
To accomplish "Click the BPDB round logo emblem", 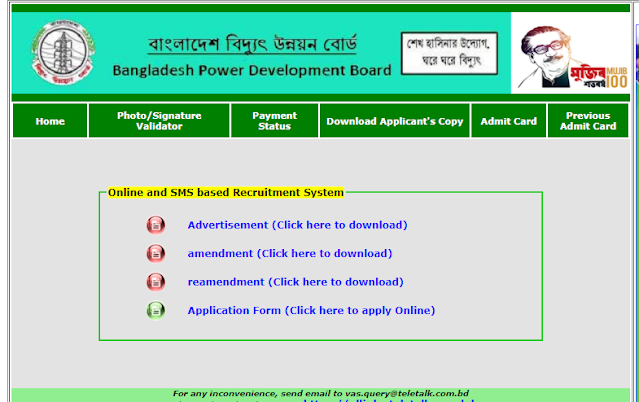I will [x=63, y=52].
